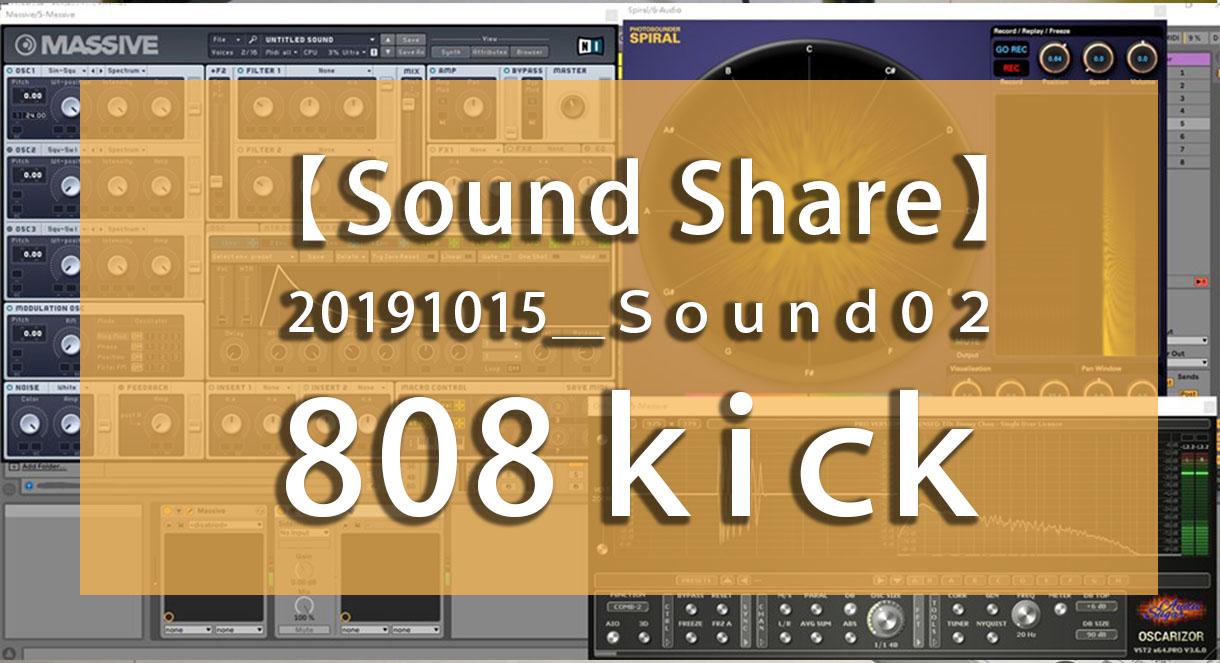Viewport: 1220px width, 663px height.
Task: Click the previous preset up arrow
Action: (387, 40)
